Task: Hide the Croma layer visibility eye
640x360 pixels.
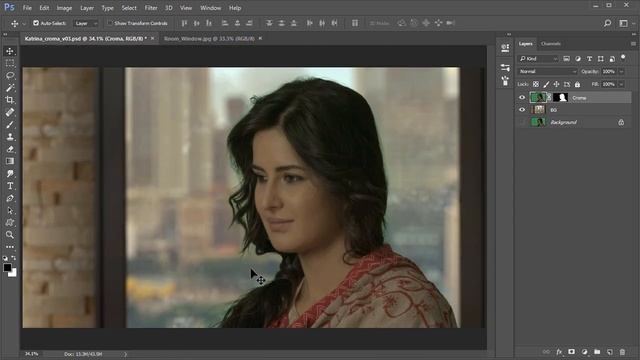Action: [x=522, y=98]
